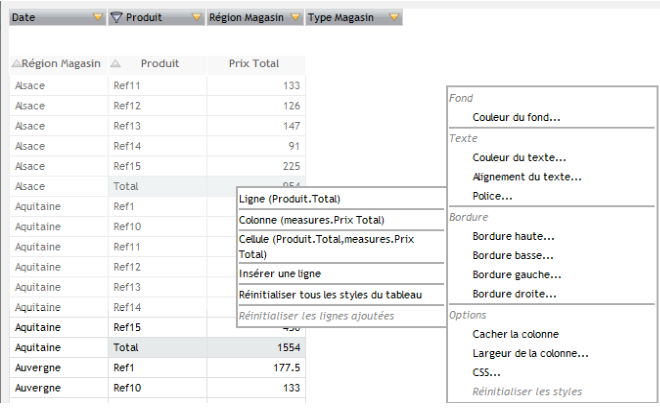The image size is (660, 415).
Task: Expand the Produit filter dropdown arrow
Action: tap(195, 18)
